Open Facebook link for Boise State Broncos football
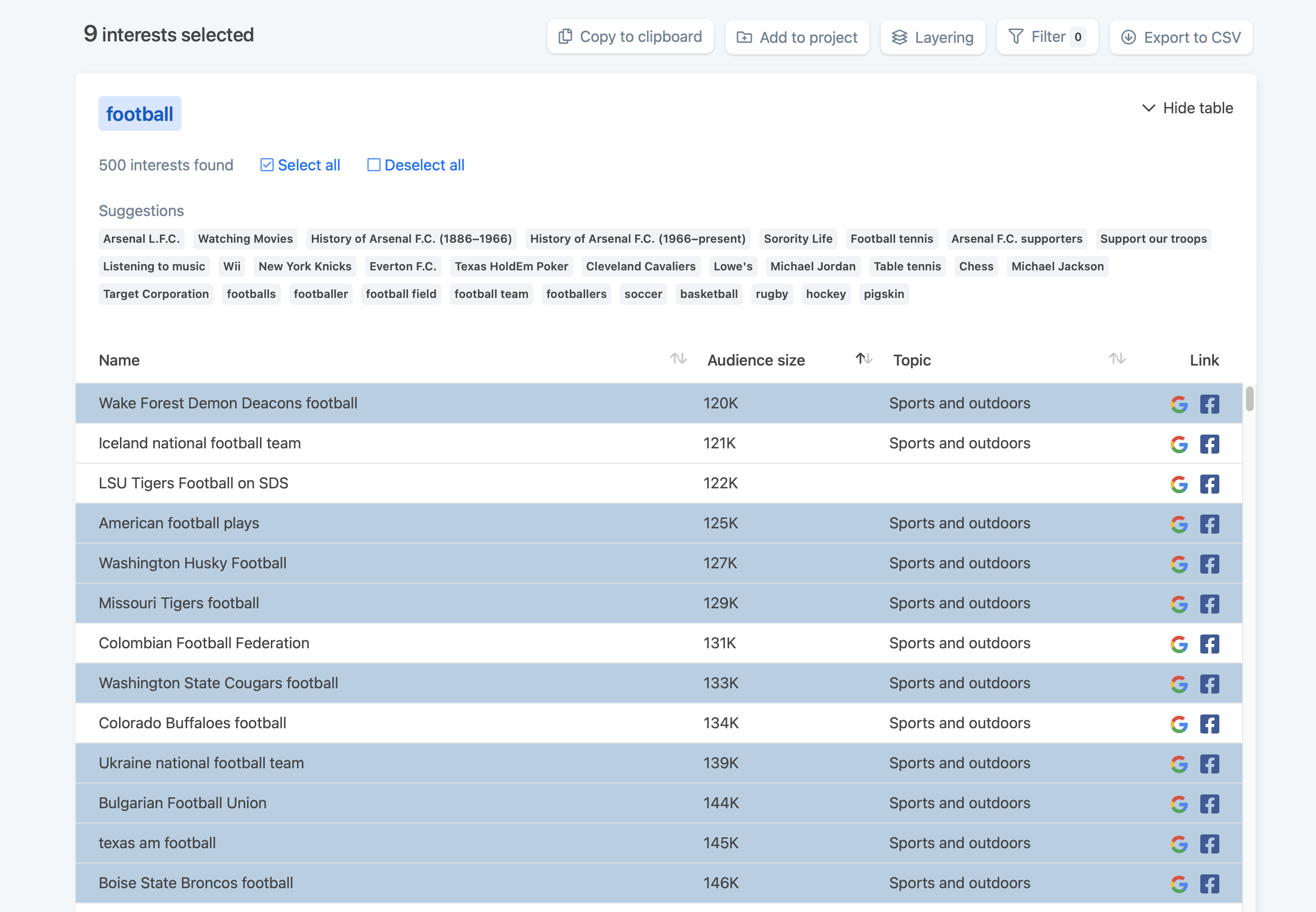Screen dimensions: 1316x912 click(x=1209, y=884)
